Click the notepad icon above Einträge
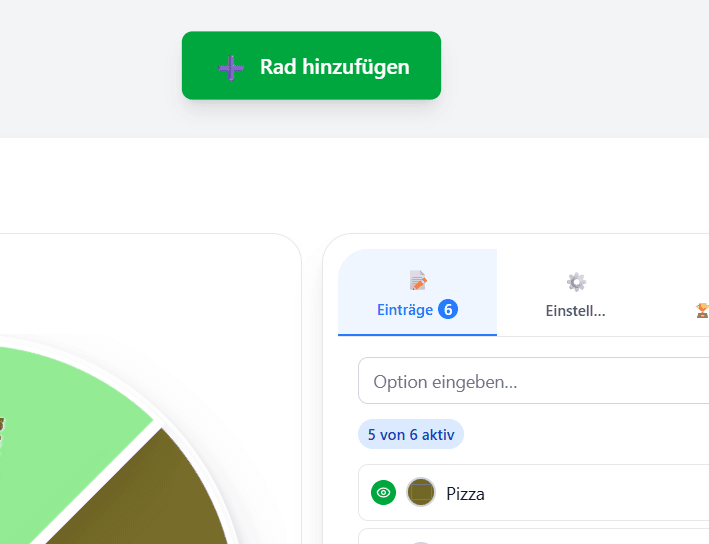 click(x=418, y=281)
